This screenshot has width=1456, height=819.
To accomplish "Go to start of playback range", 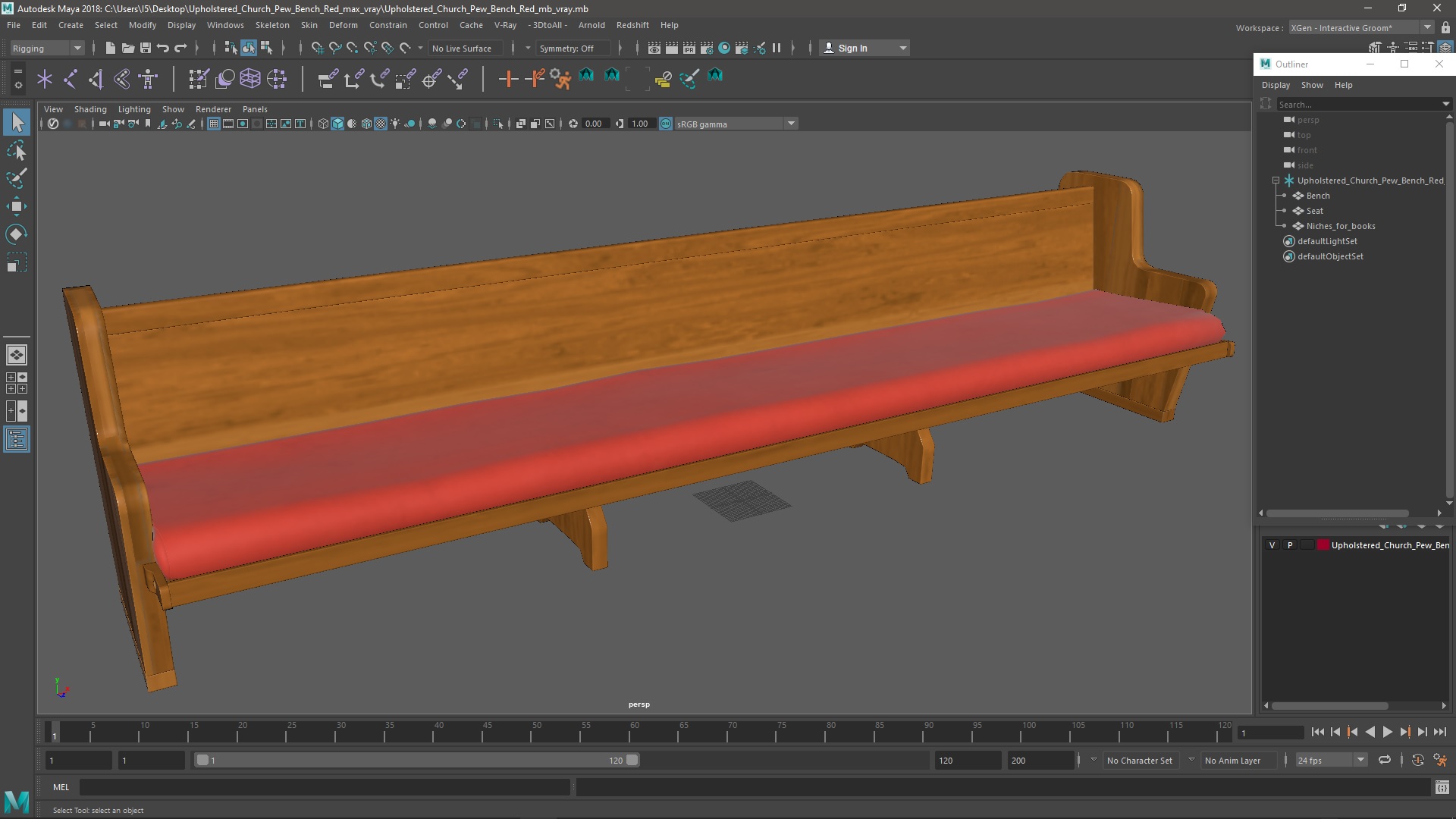I will pyautogui.click(x=1317, y=732).
